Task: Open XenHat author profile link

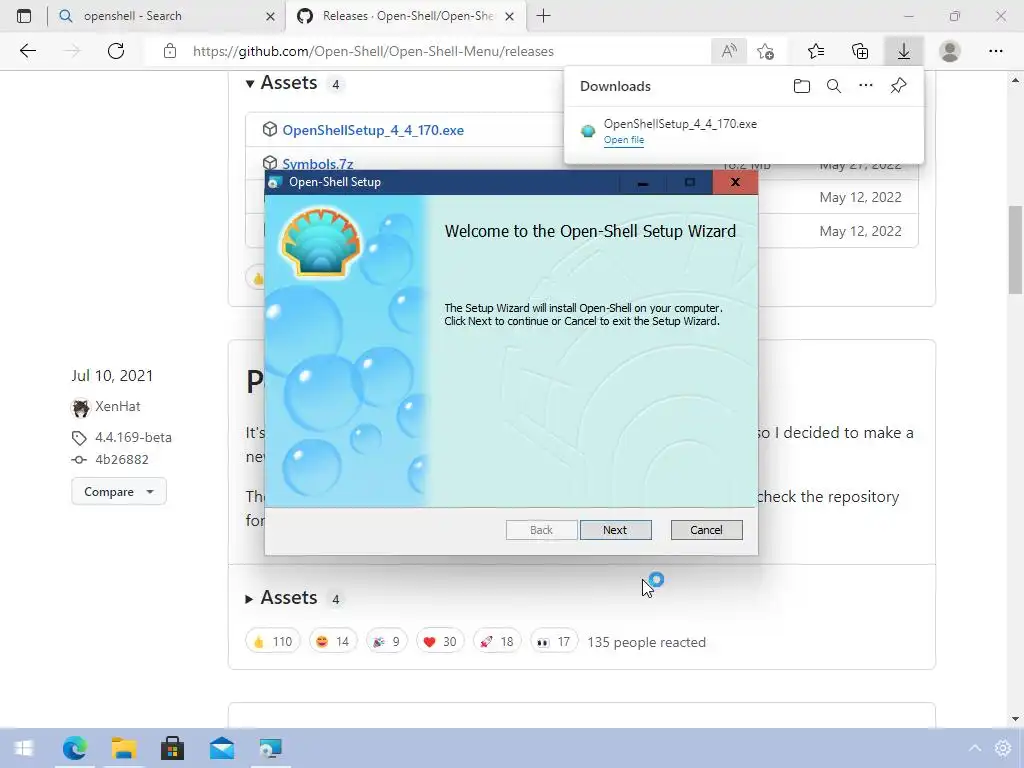Action: pos(118,406)
